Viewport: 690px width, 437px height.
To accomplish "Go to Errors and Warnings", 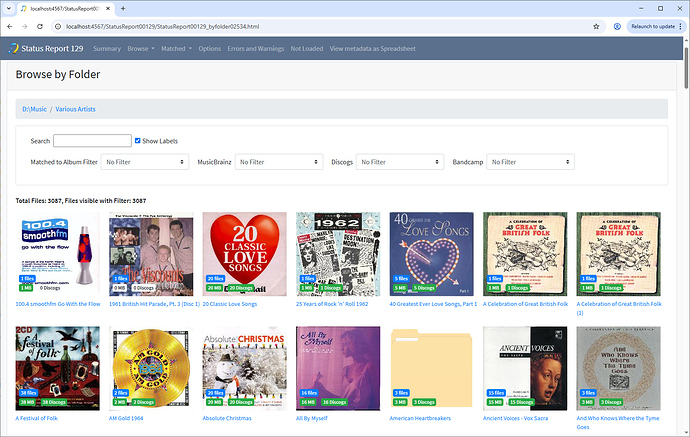I will coord(256,49).
